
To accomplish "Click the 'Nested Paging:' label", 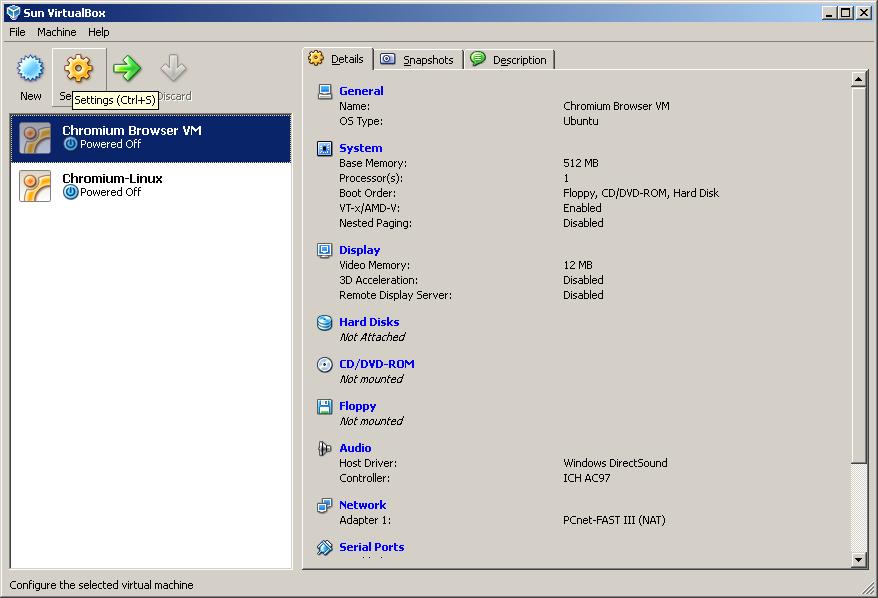I will (375, 223).
